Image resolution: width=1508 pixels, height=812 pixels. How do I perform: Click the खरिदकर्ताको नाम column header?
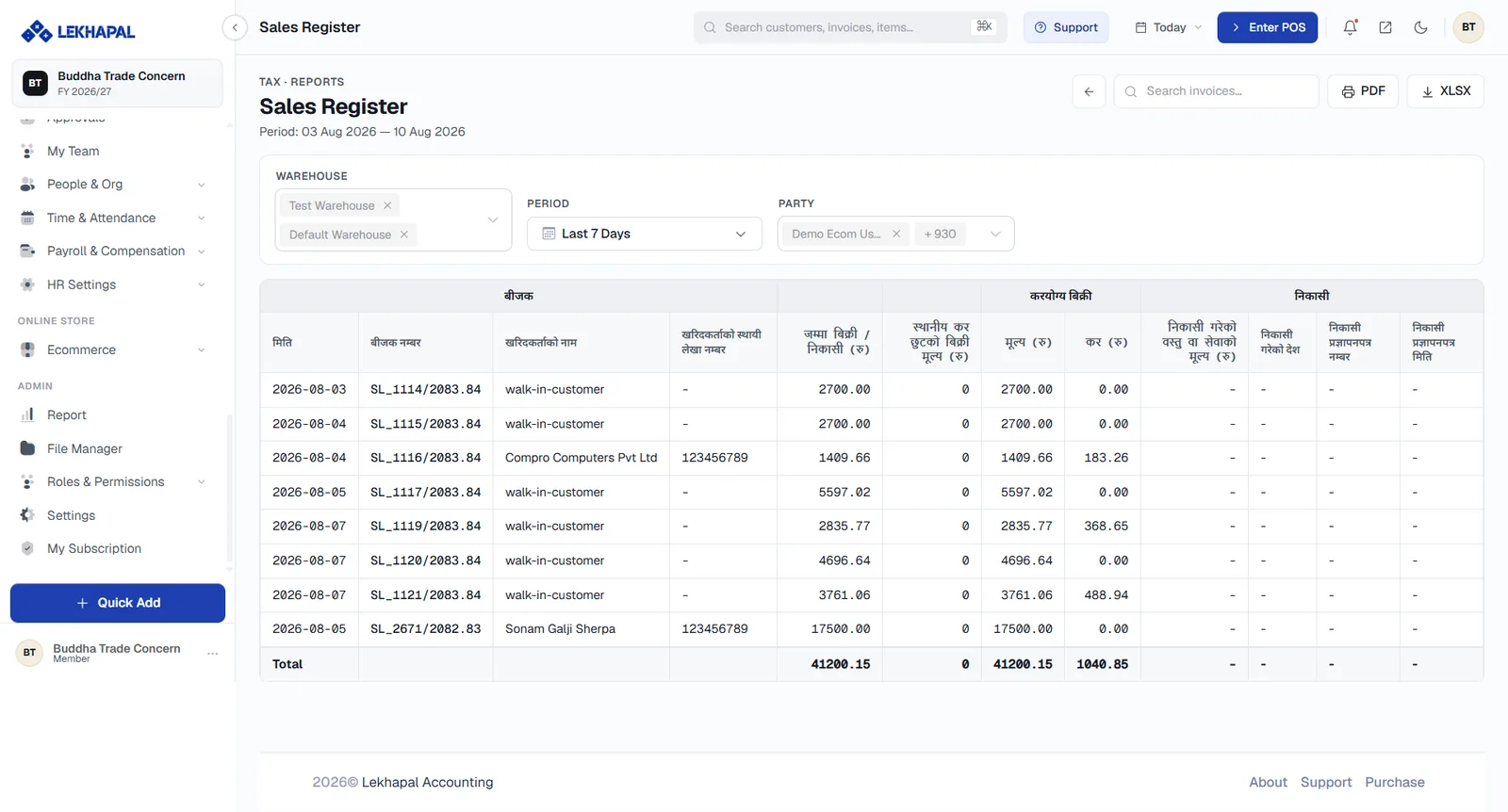541,342
